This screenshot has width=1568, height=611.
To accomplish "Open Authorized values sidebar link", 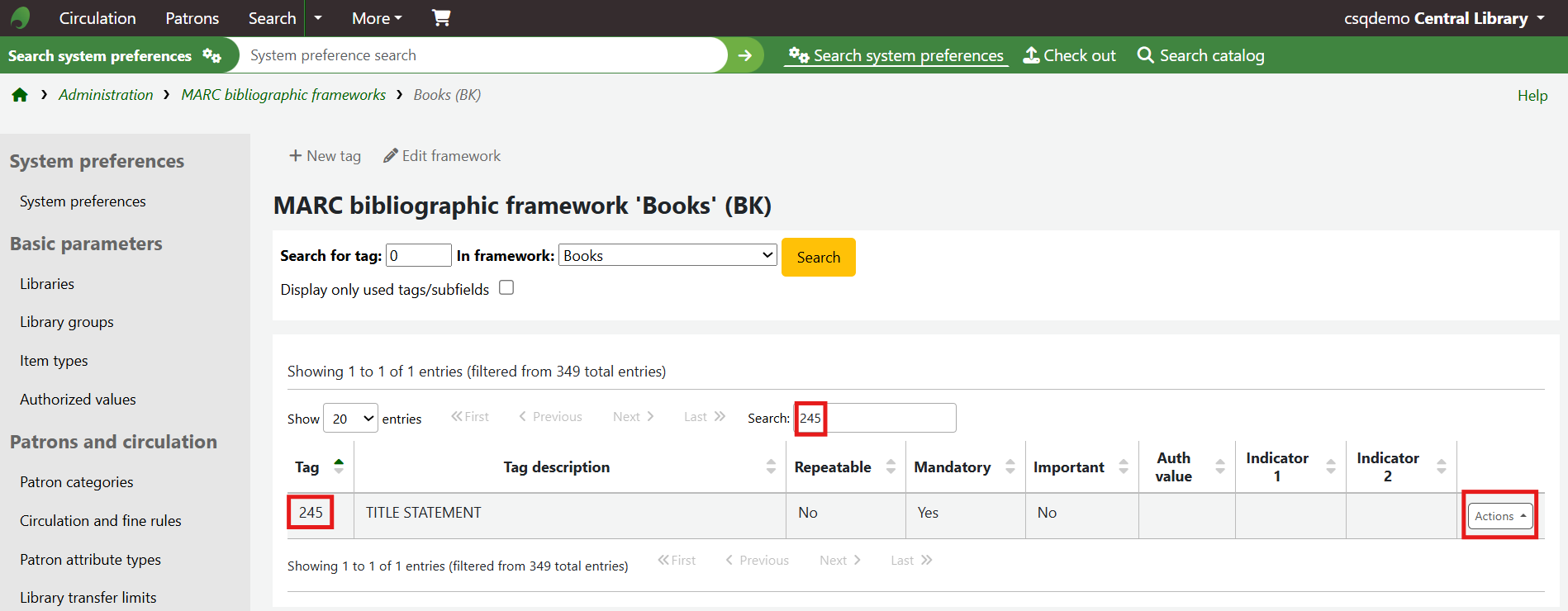I will pos(78,400).
